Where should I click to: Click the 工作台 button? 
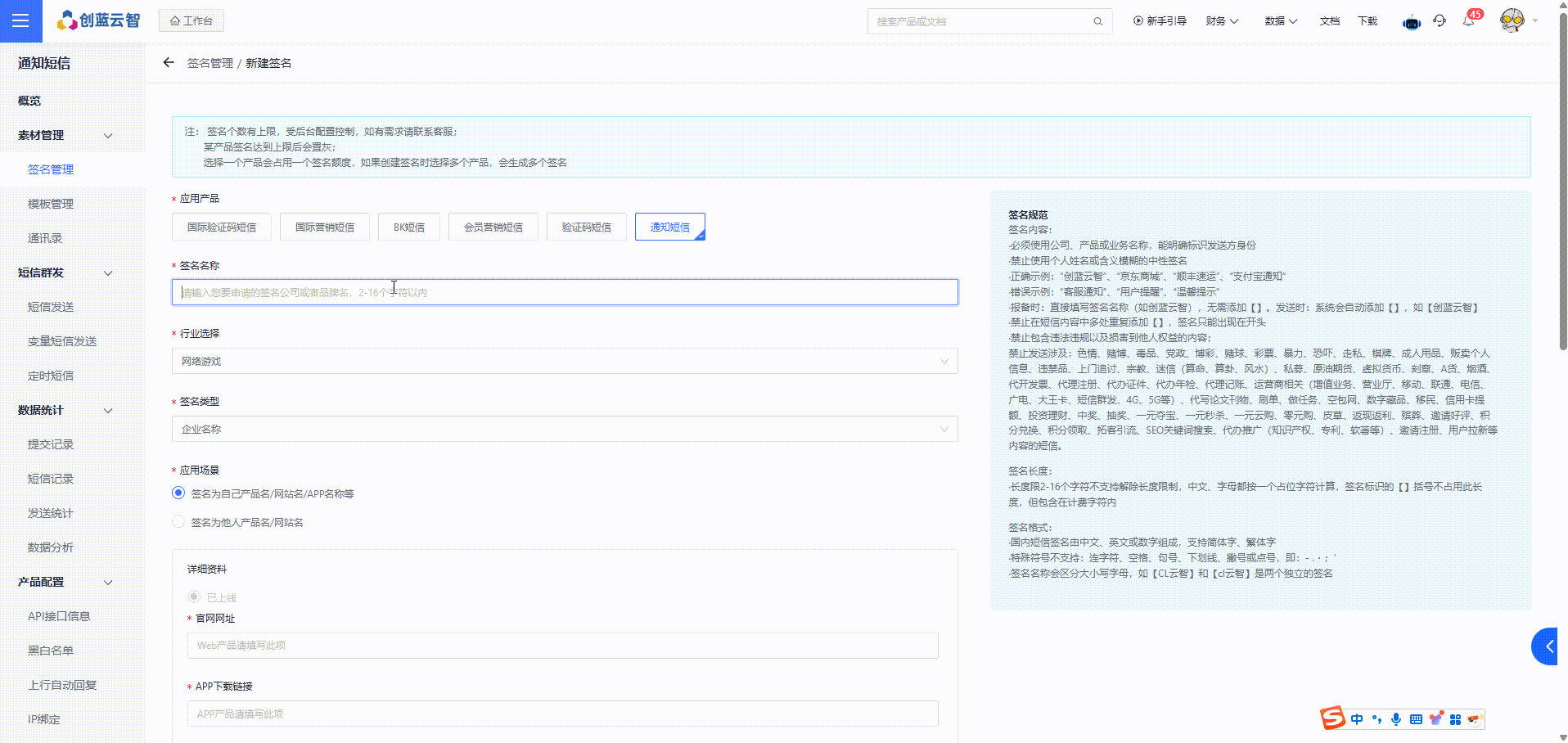(x=191, y=21)
